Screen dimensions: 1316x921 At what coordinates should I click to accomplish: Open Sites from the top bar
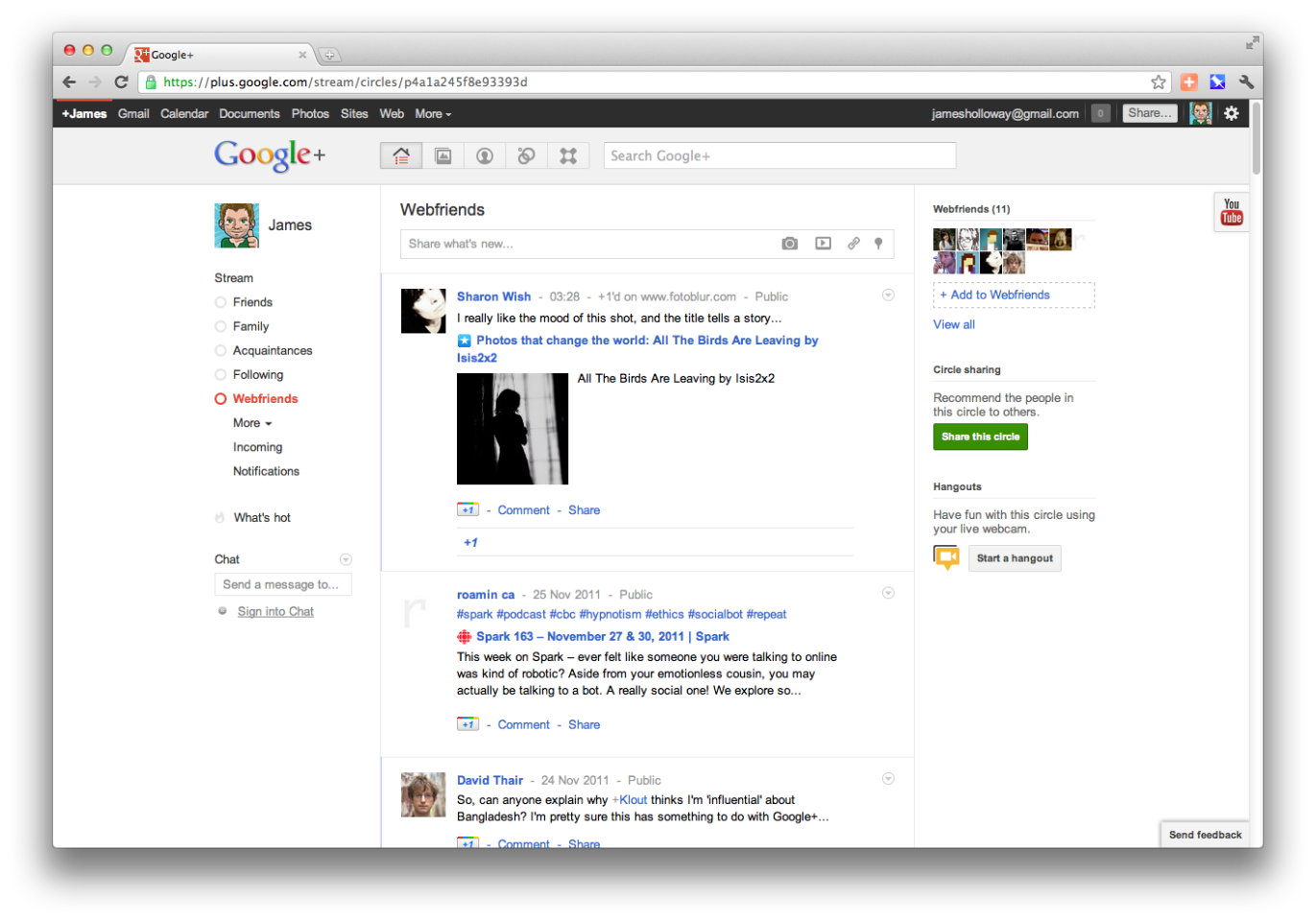point(354,113)
